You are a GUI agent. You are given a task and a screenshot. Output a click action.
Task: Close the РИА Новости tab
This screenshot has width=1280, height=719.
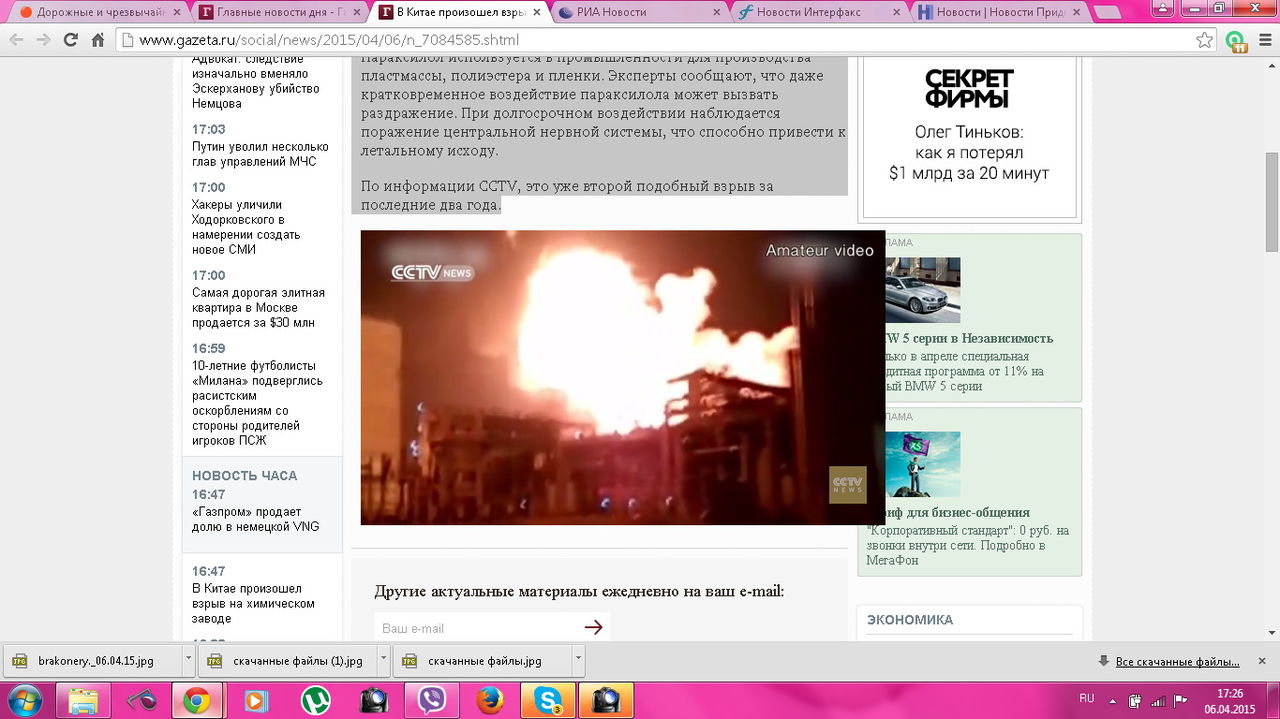coord(716,13)
